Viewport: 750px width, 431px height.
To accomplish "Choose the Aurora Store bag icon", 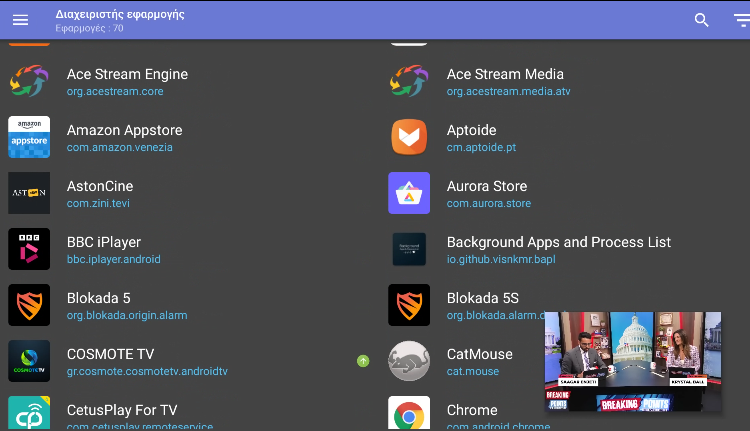I will 409,193.
